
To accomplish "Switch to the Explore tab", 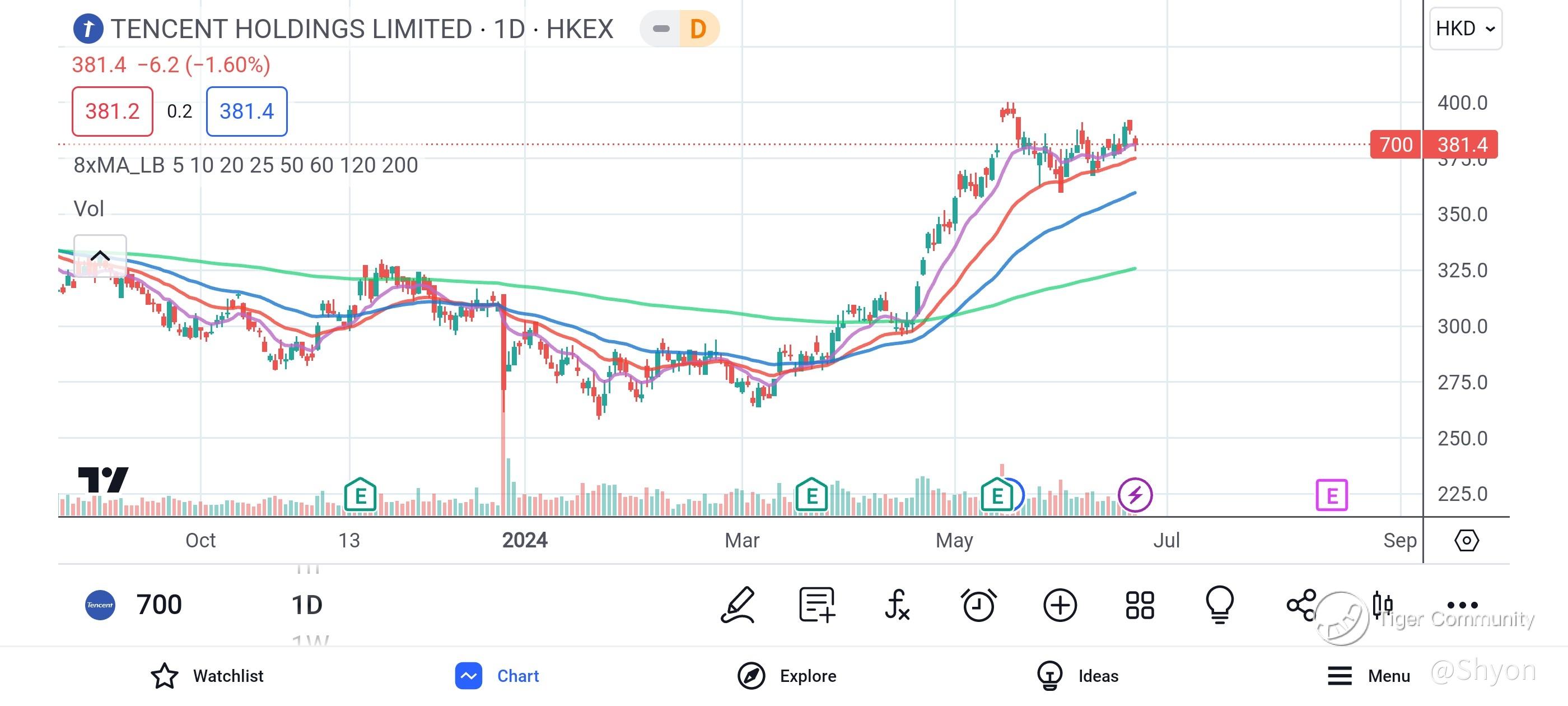I will [x=787, y=676].
